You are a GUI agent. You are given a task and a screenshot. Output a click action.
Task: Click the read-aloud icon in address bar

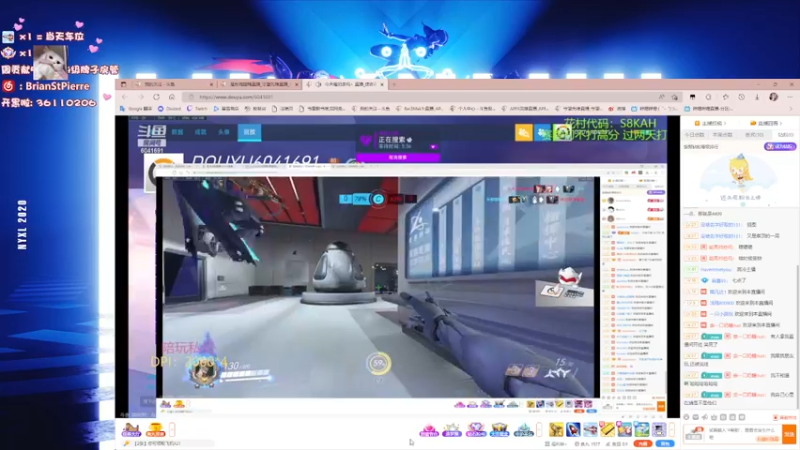661,97
